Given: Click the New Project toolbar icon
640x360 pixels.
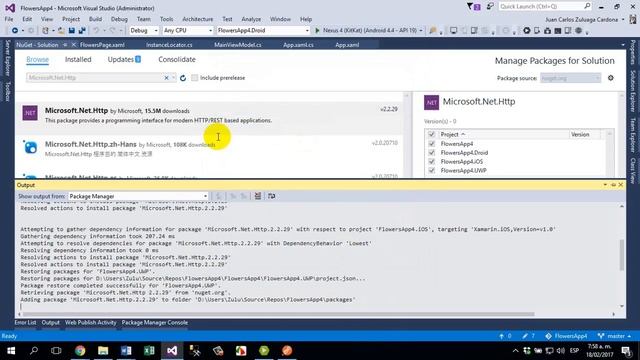Looking at the screenshot, I should [46, 31].
